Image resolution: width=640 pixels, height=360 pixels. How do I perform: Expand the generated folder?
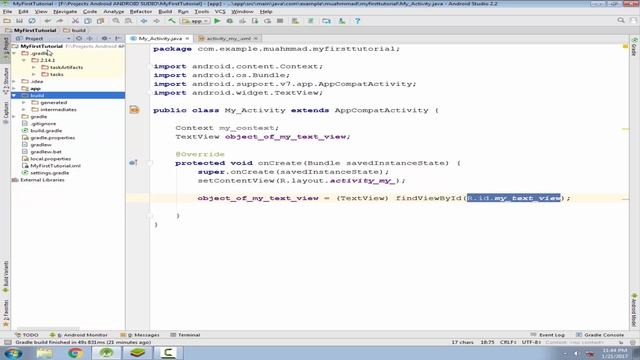pos(24,102)
